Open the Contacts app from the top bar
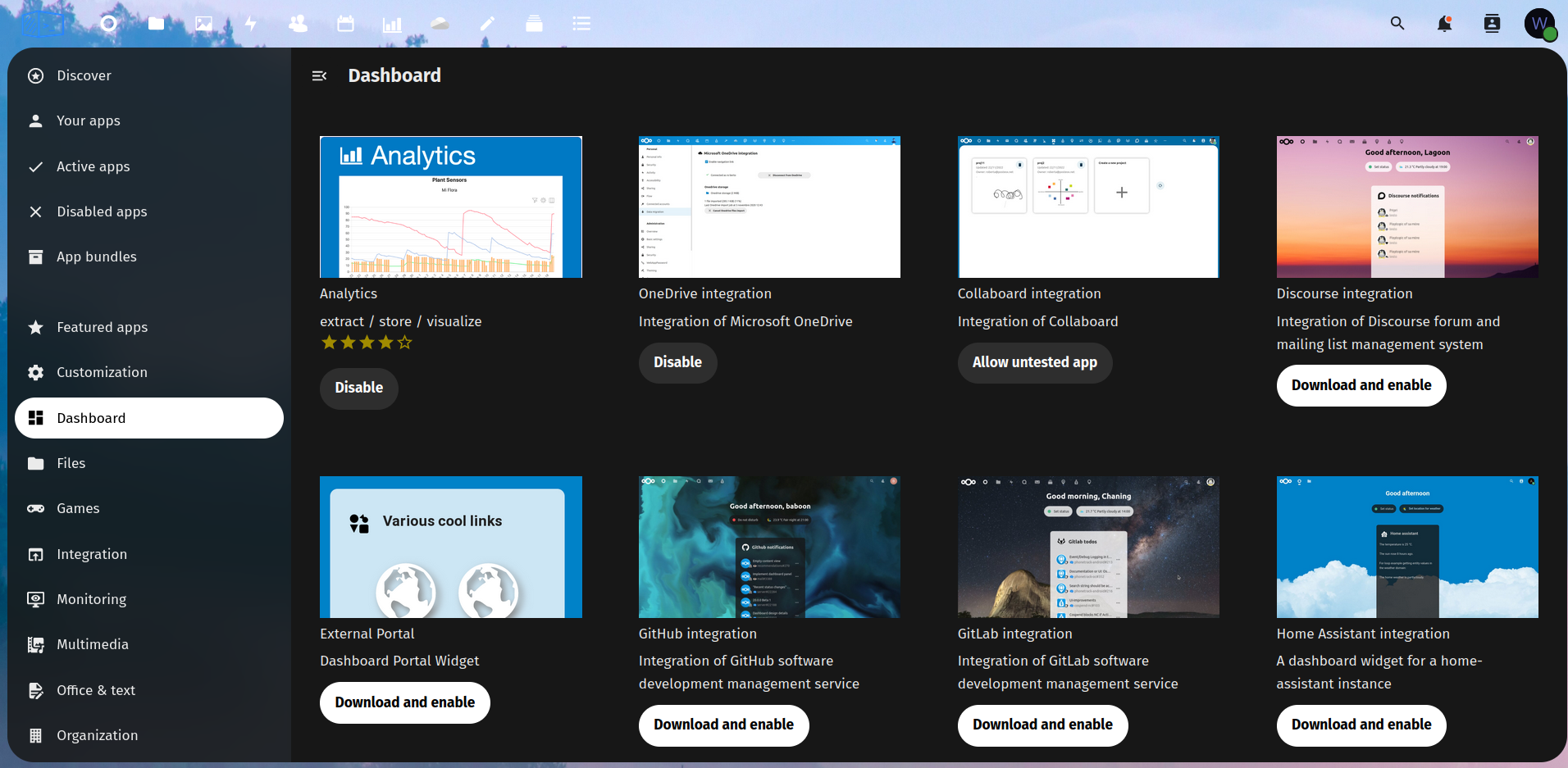 [298, 24]
